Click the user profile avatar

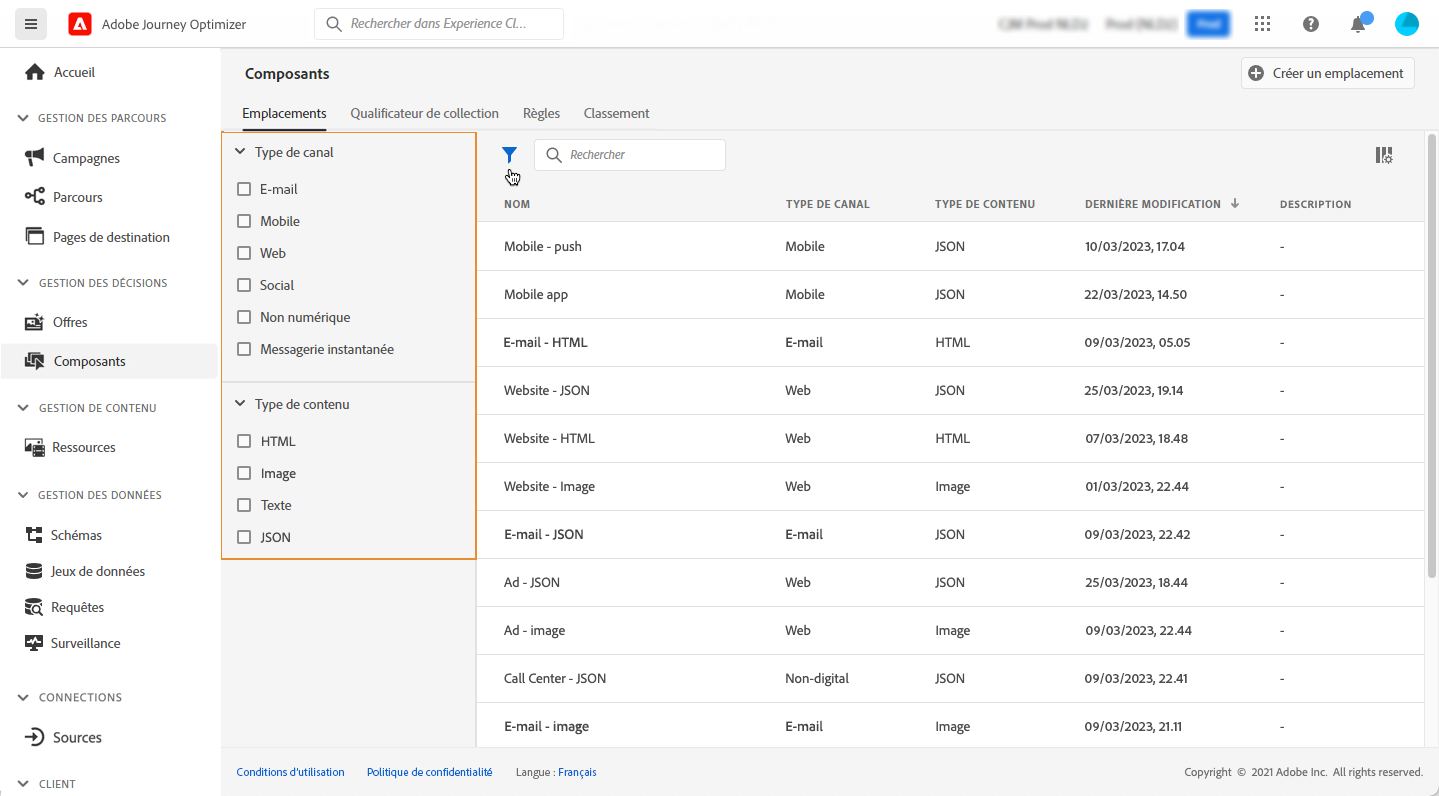click(1407, 24)
